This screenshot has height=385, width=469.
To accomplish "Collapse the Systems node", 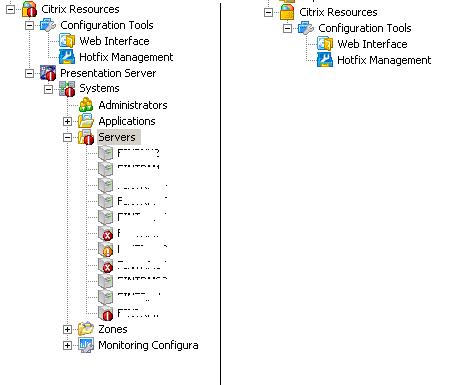I will click(x=49, y=89).
